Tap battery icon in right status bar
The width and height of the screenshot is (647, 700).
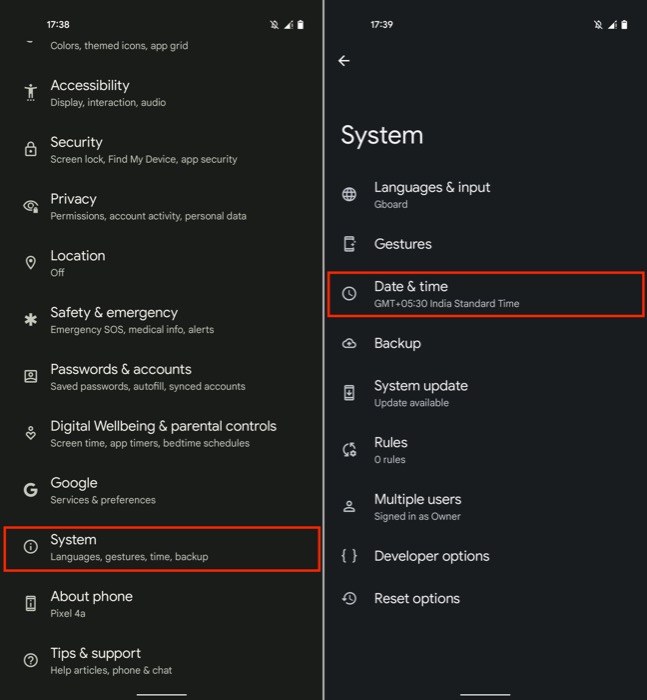[624, 25]
